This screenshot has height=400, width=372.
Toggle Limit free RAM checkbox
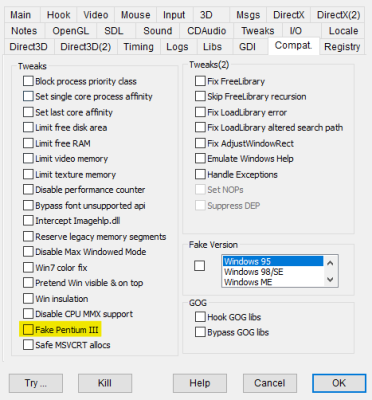click(x=28, y=143)
